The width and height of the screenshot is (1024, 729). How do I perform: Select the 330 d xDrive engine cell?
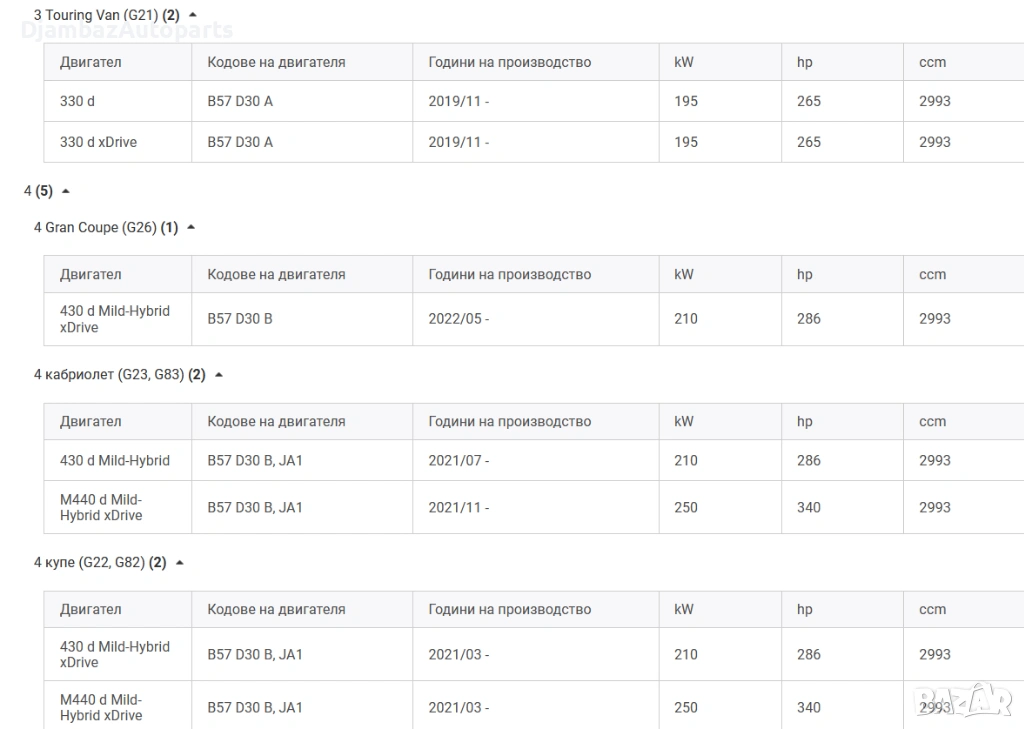click(x=98, y=142)
